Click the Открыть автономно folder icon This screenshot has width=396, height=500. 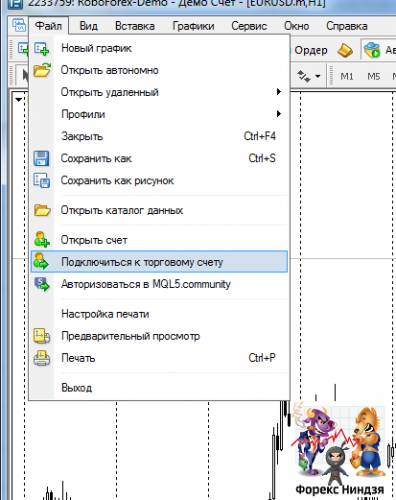click(42, 70)
